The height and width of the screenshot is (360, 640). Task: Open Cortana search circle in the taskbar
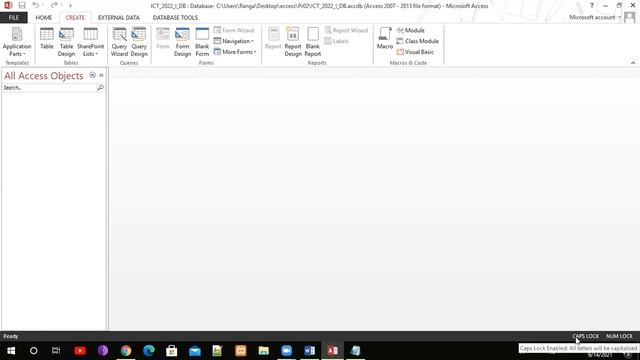coord(33,351)
